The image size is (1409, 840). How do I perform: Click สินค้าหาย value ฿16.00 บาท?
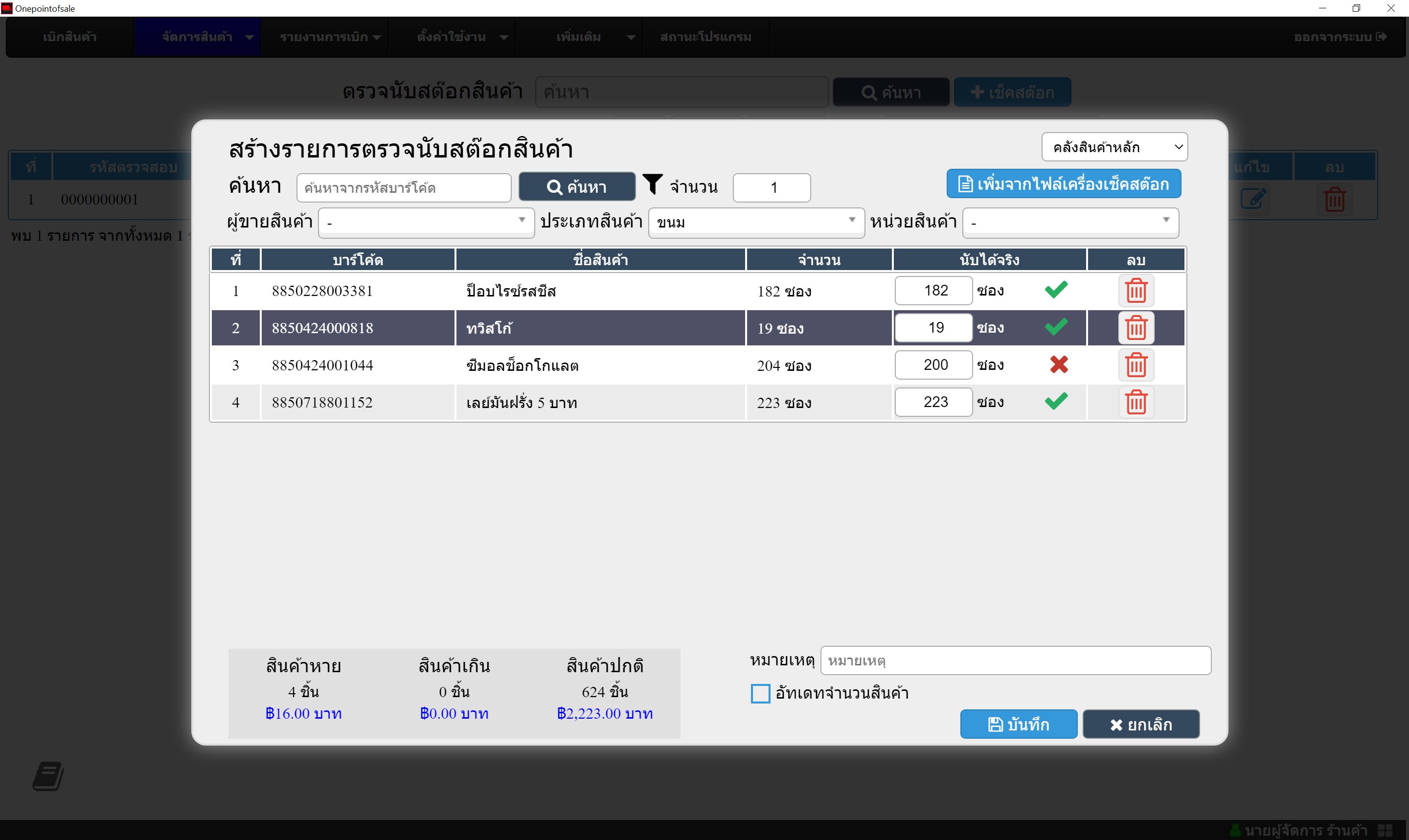tap(303, 713)
